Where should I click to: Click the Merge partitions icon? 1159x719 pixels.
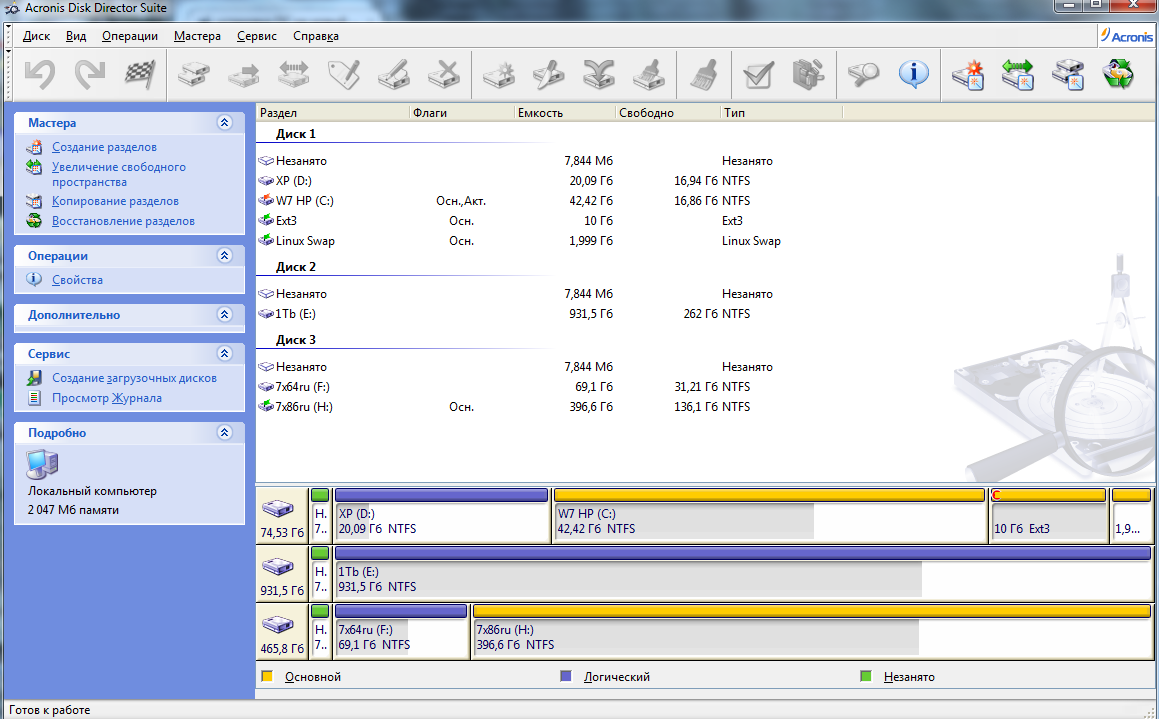click(599, 74)
